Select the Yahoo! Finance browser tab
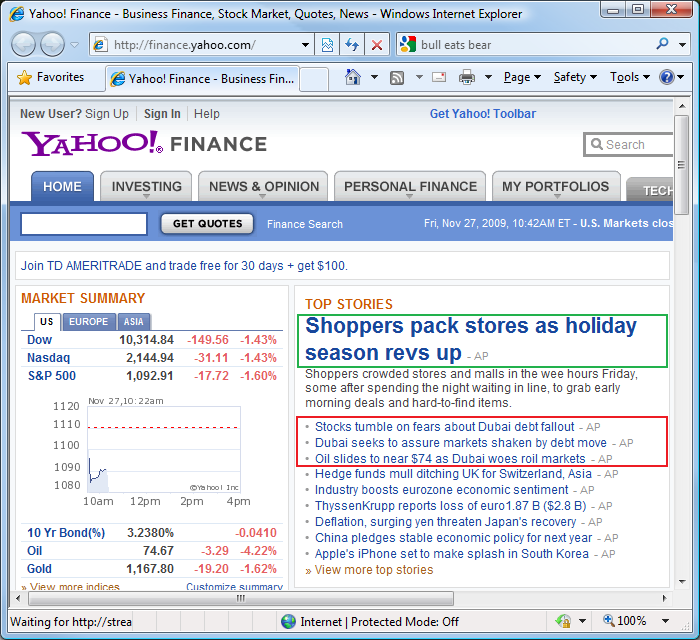This screenshot has height=640, width=700. pos(202,79)
